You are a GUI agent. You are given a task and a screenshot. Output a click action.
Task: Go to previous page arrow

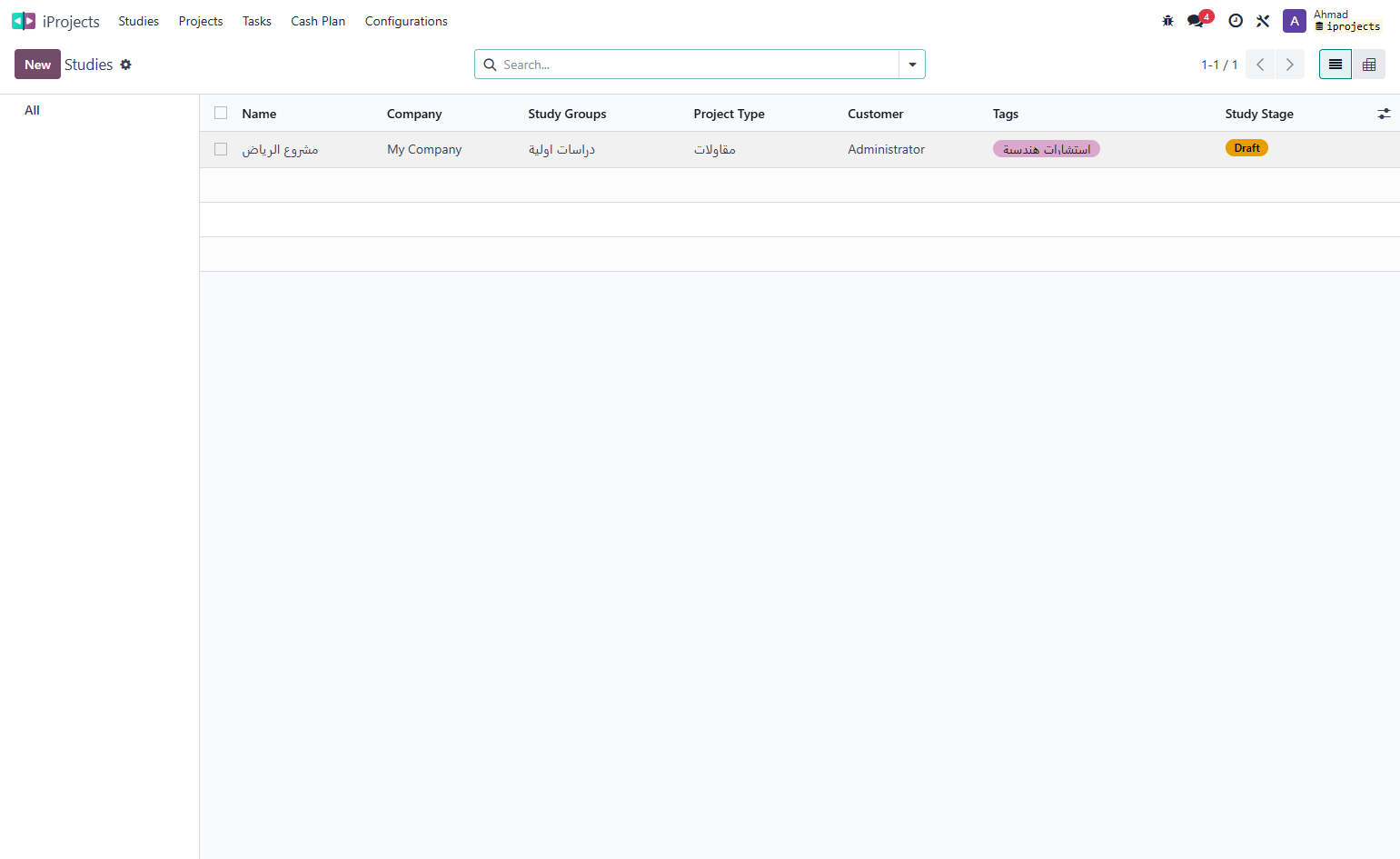(x=1260, y=65)
